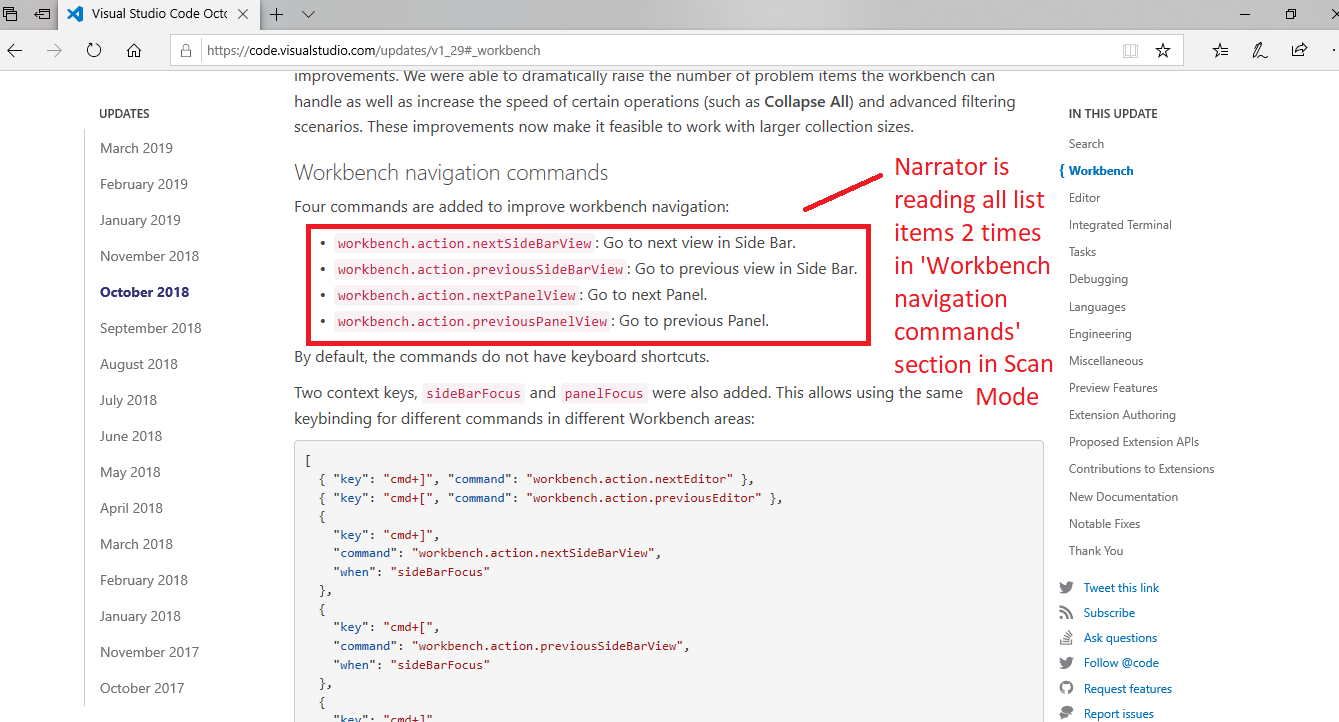Open November 2017 update
The image size is (1339, 722).
click(x=150, y=652)
